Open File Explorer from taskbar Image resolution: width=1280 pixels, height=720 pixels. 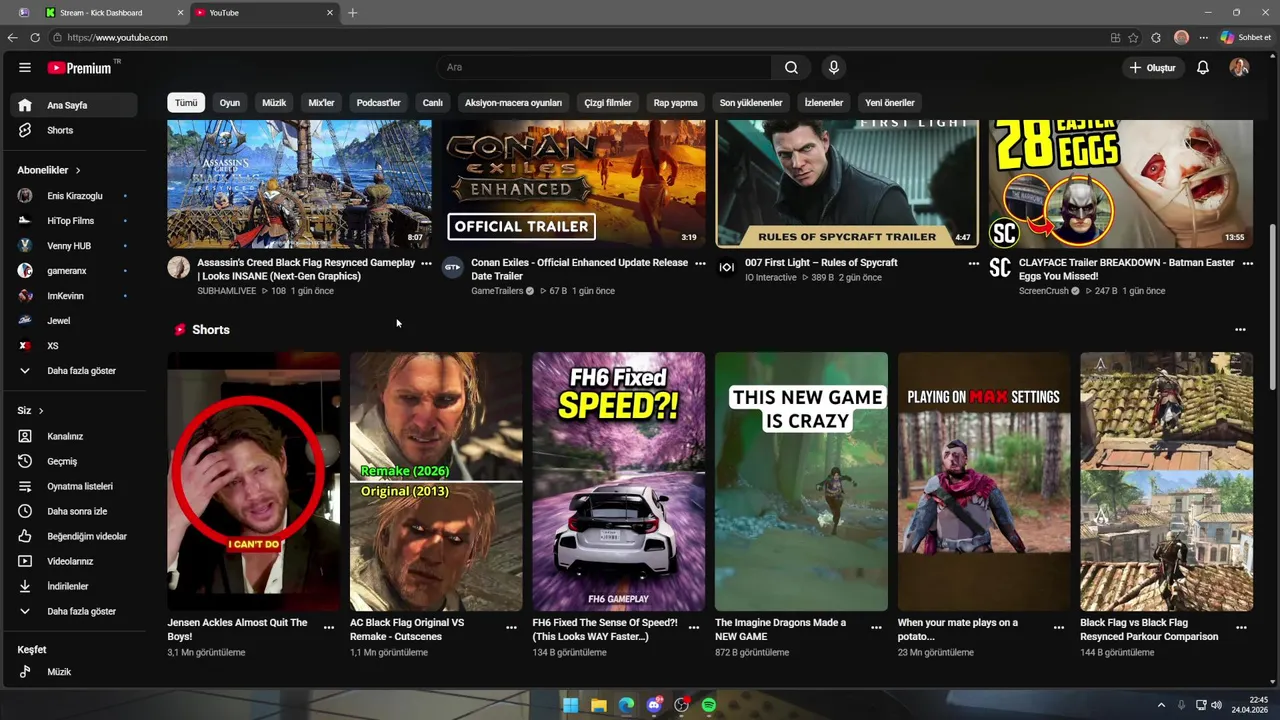pyautogui.click(x=598, y=705)
